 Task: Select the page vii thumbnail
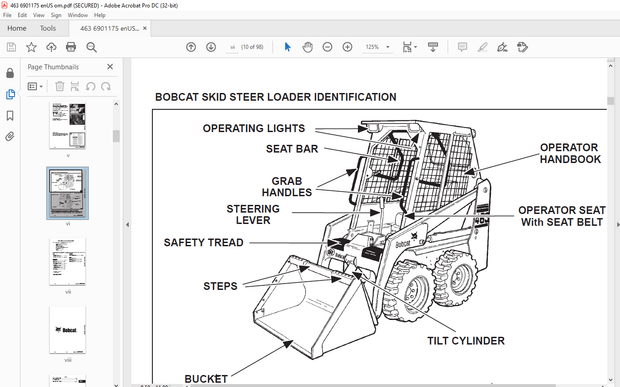pyautogui.click(x=68, y=262)
